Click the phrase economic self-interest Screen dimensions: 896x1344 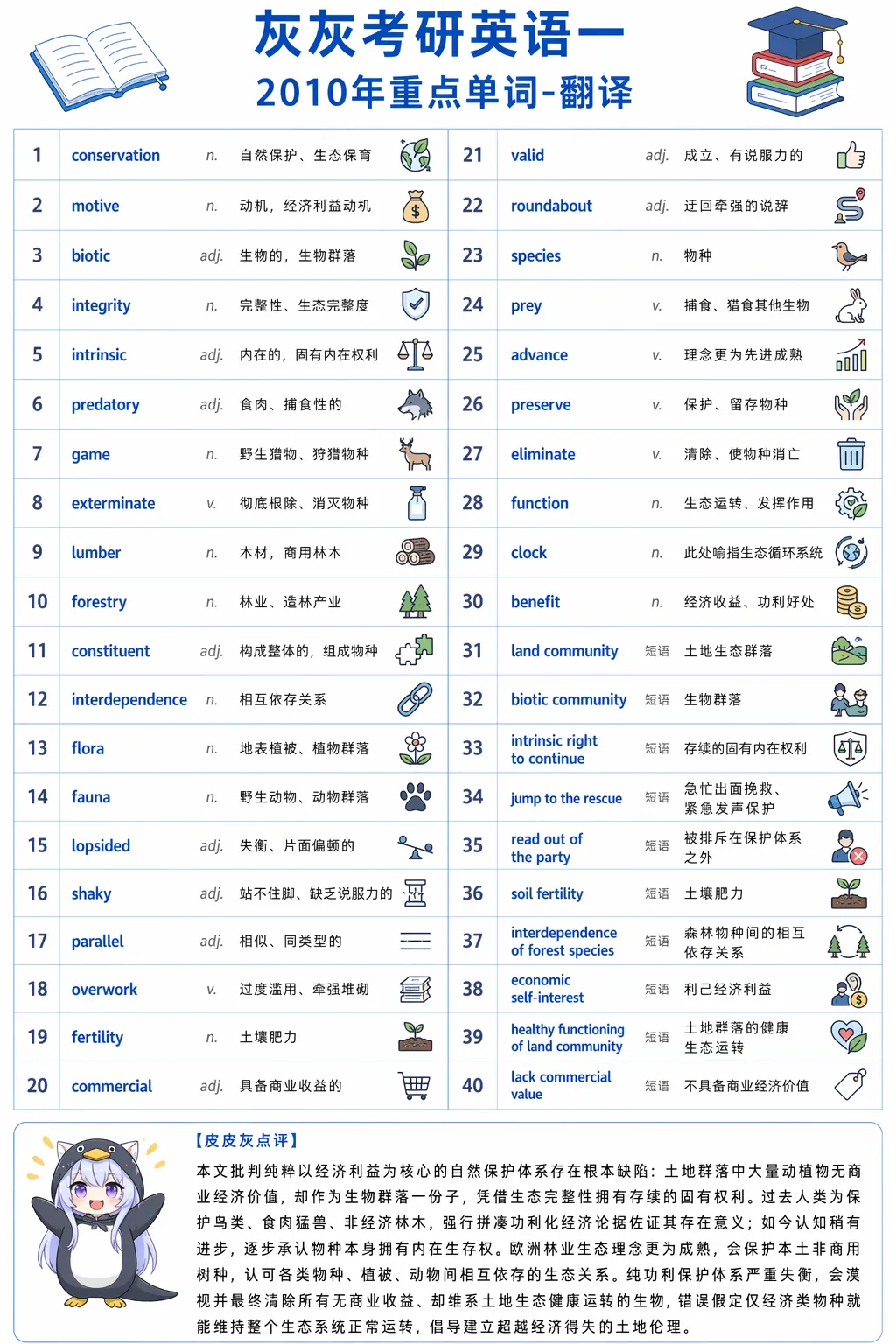(547, 989)
